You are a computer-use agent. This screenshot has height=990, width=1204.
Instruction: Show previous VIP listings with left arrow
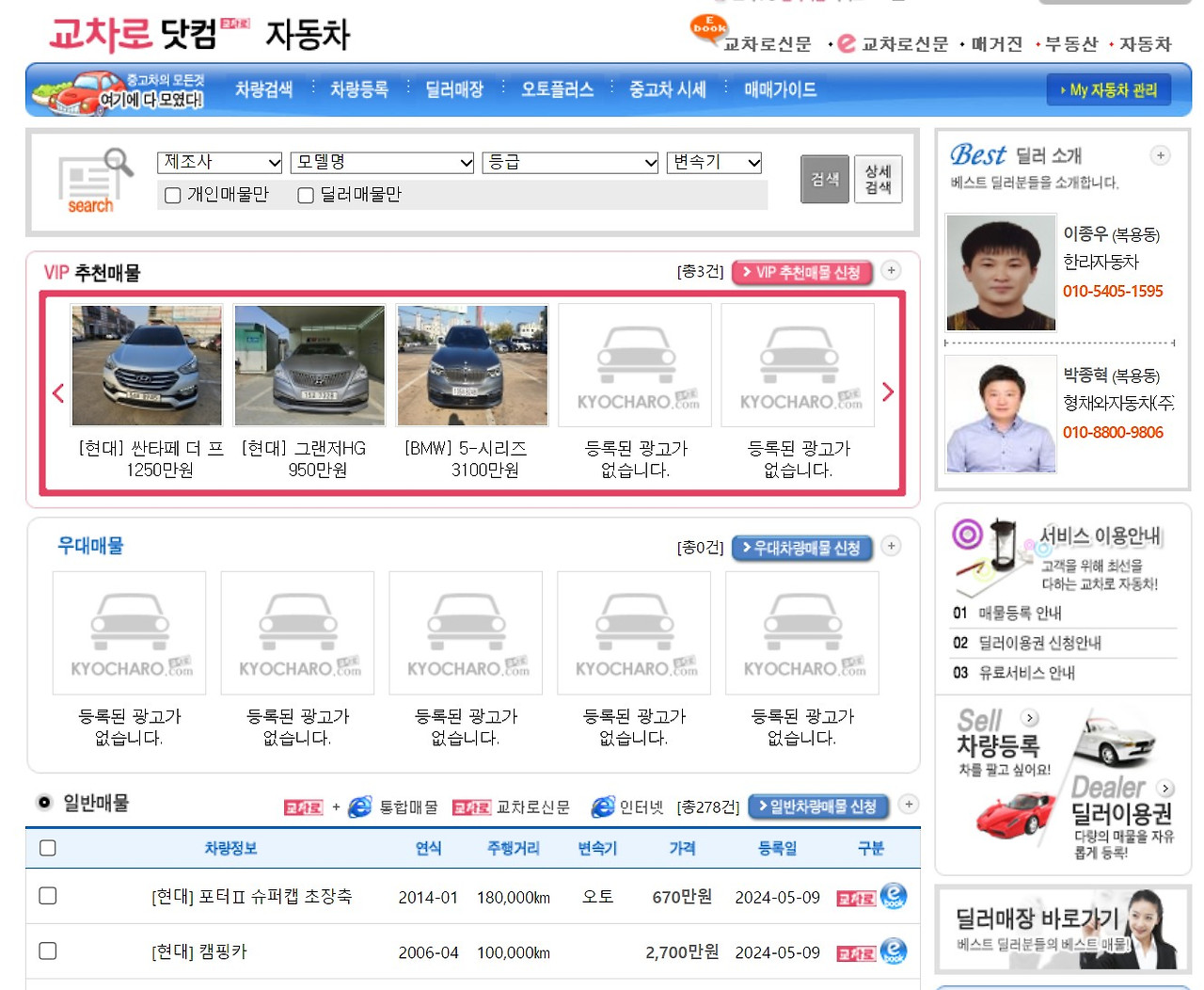coord(58,392)
